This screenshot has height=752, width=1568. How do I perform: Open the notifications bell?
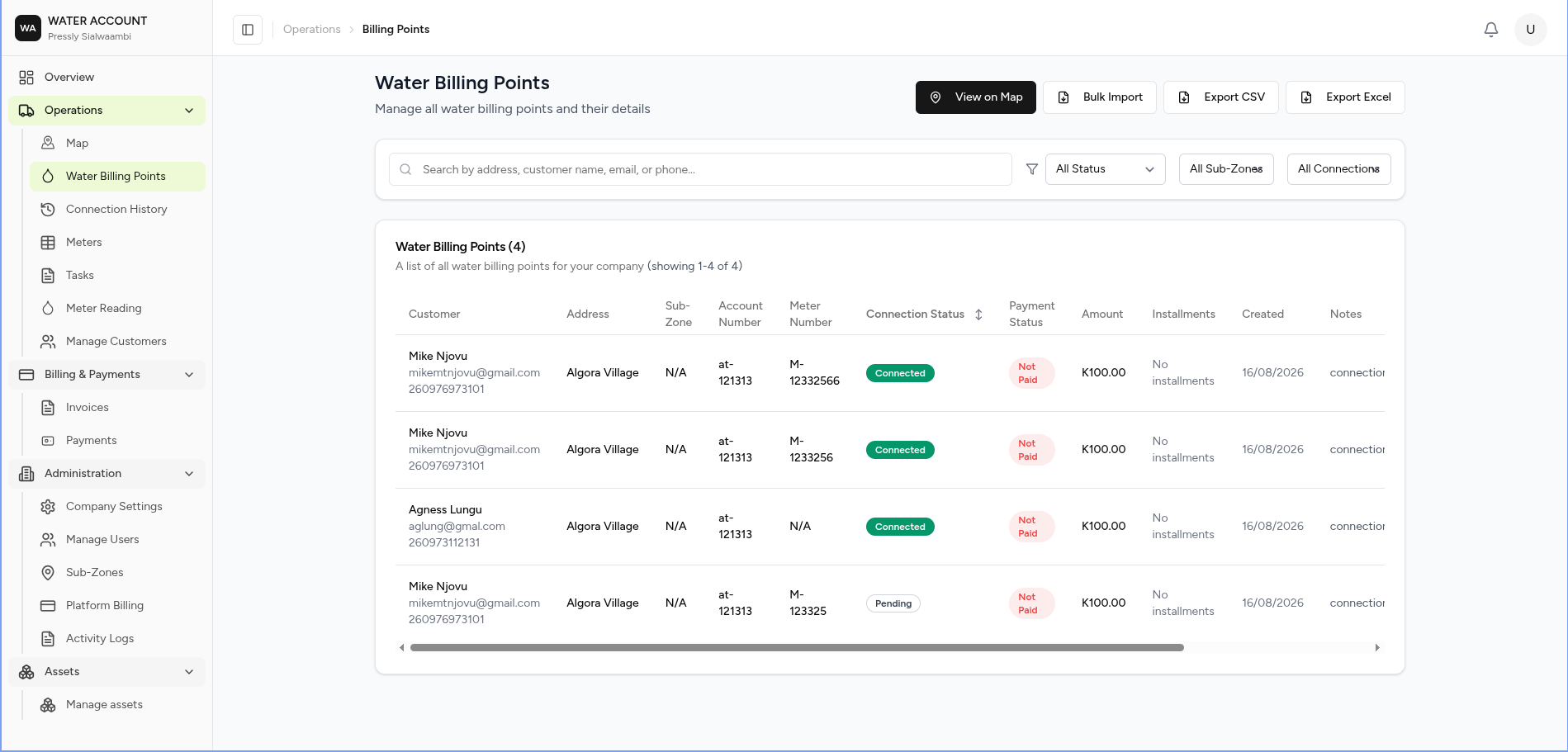1490,30
